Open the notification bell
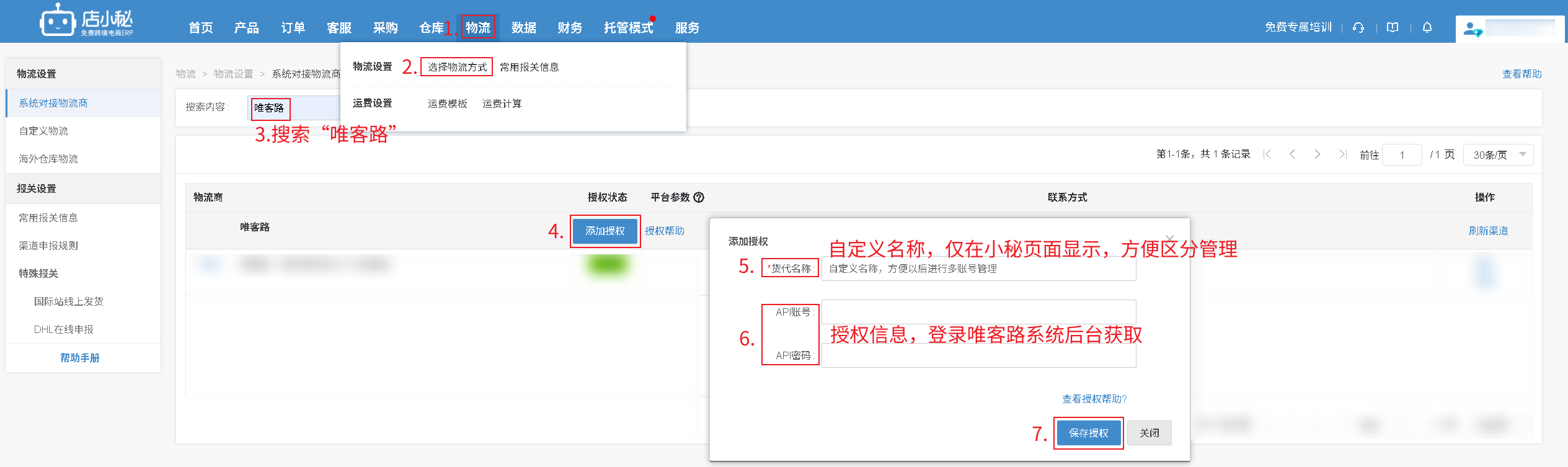1568x467 pixels. 1427,27
